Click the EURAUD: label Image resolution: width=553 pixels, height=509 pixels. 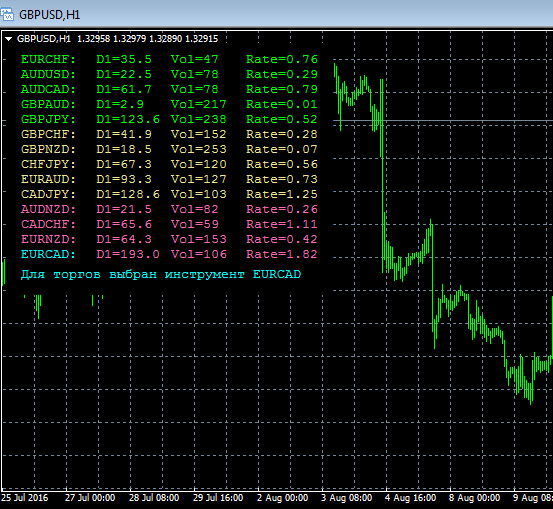(48, 179)
